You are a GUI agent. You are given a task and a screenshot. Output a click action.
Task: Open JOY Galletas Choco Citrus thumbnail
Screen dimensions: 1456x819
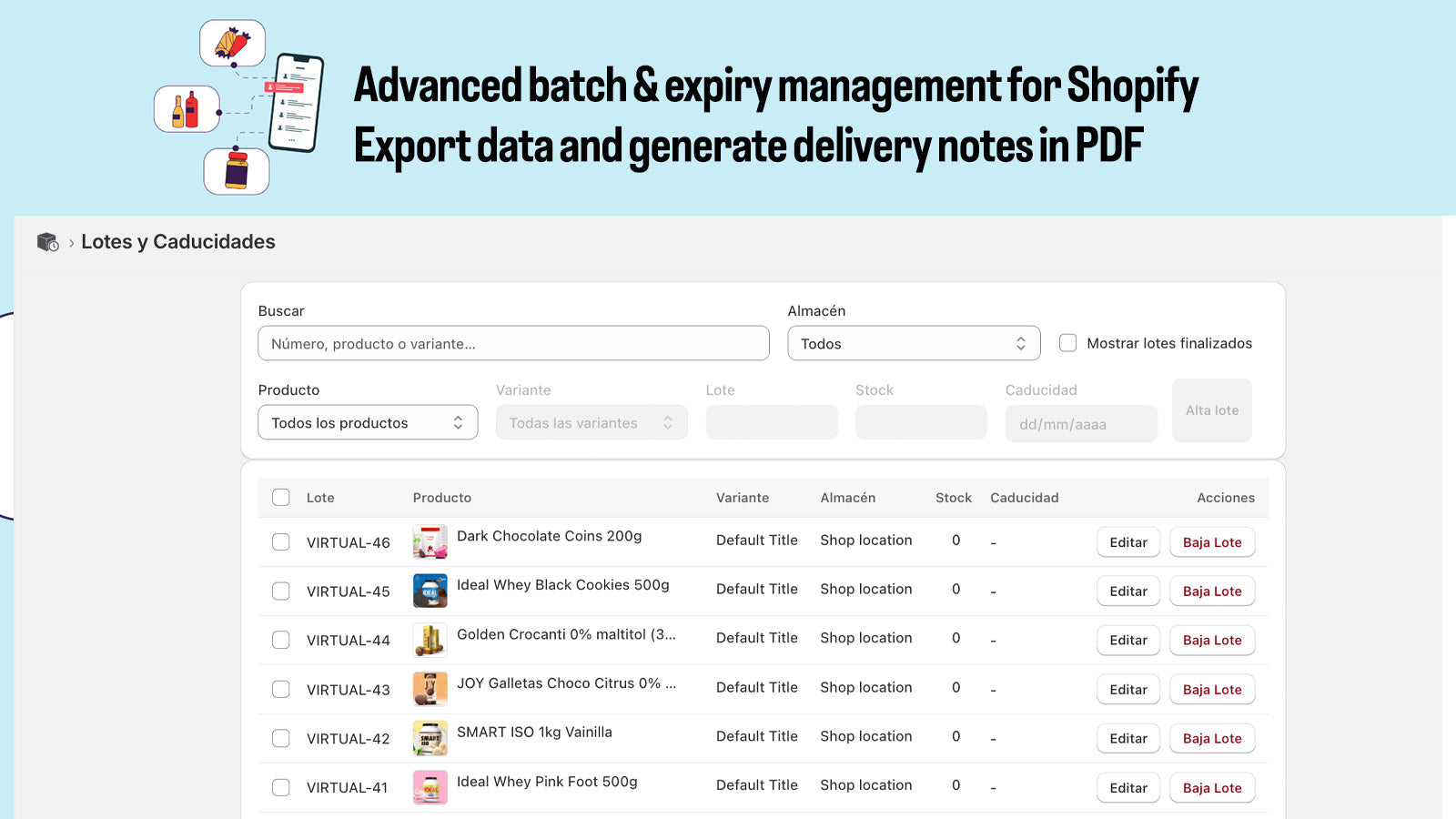point(430,689)
